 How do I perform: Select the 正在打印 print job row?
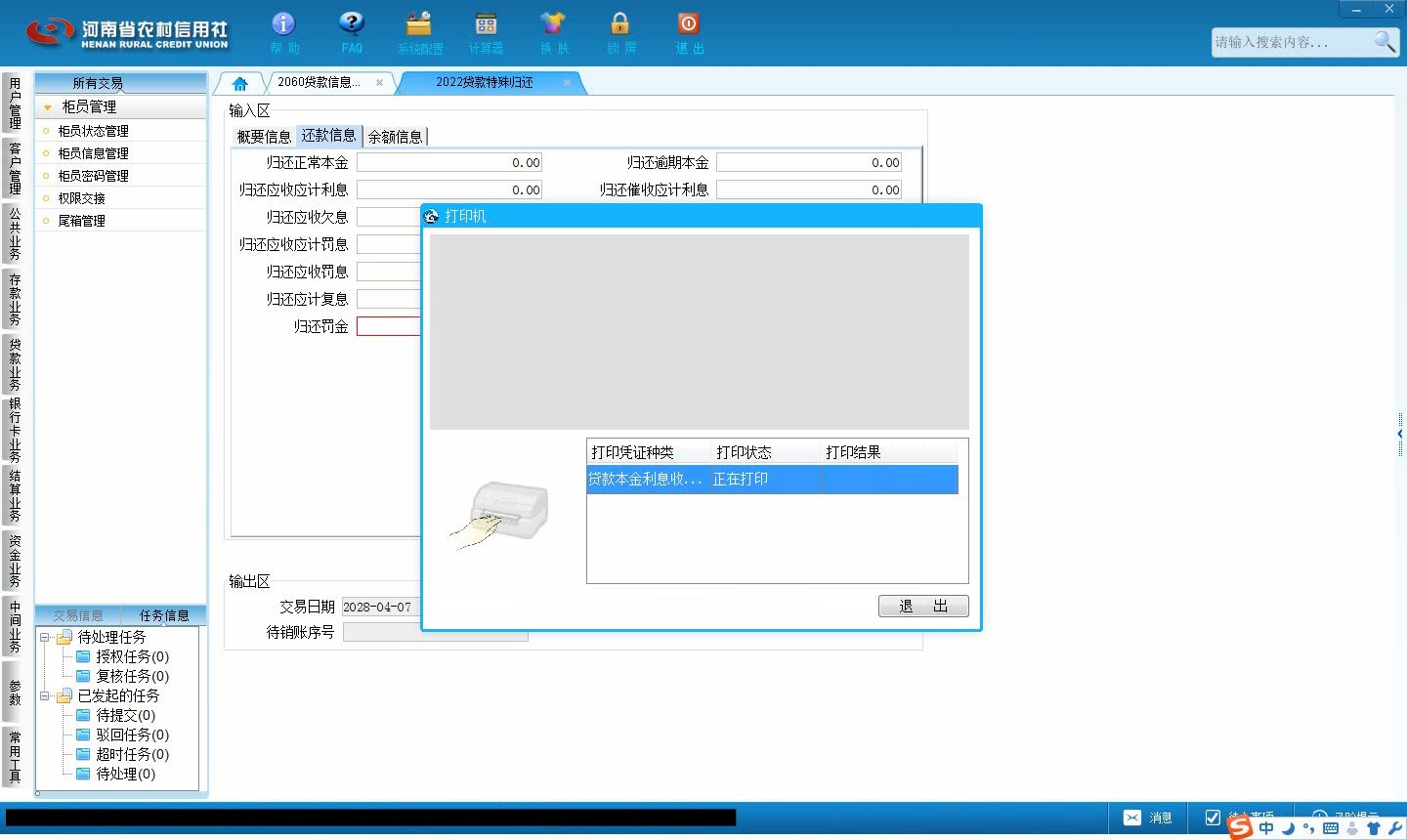coord(772,480)
